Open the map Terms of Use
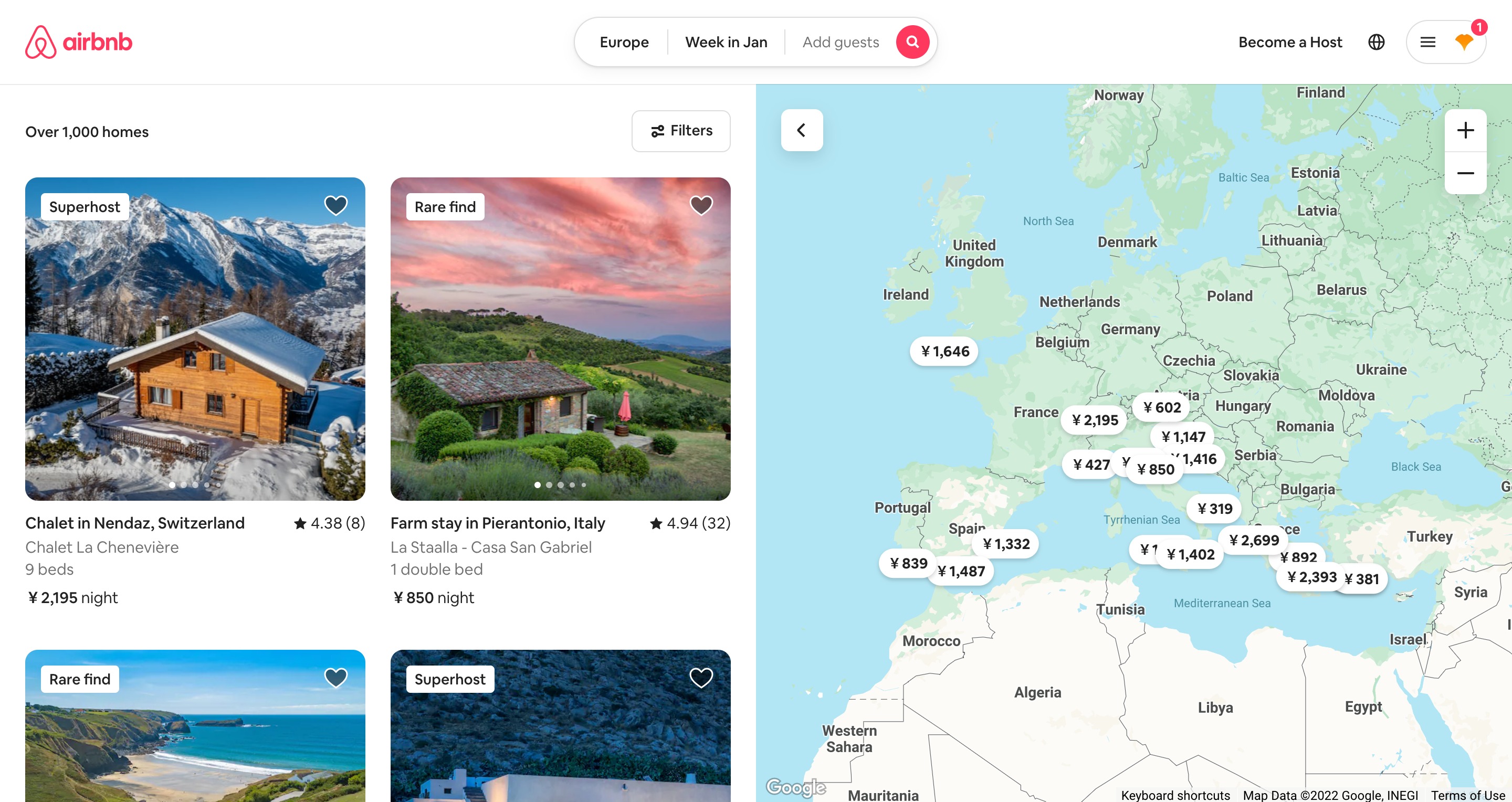This screenshot has height=802, width=1512. coord(1467,795)
